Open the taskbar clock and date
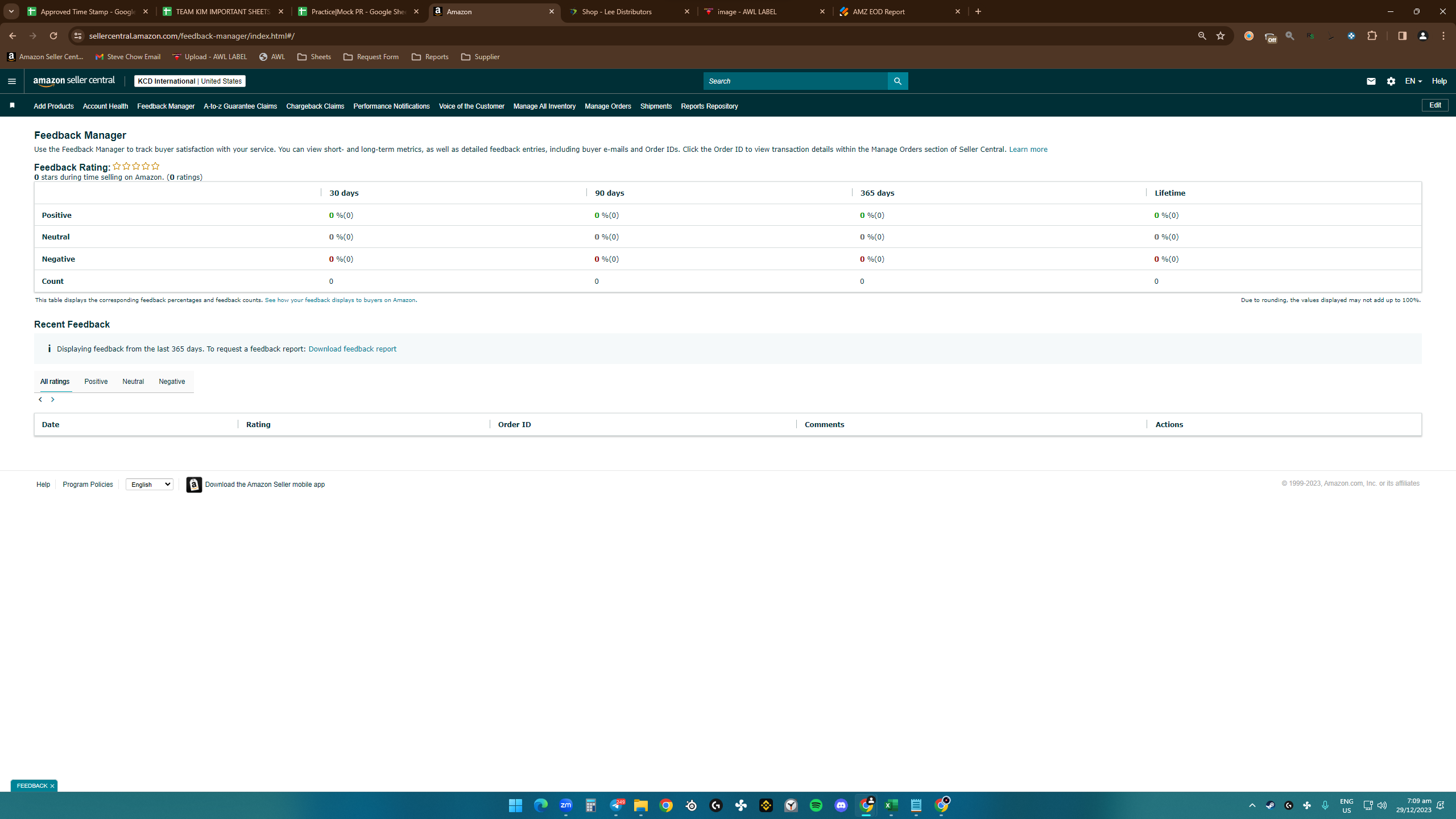1456x819 pixels. click(x=1413, y=805)
